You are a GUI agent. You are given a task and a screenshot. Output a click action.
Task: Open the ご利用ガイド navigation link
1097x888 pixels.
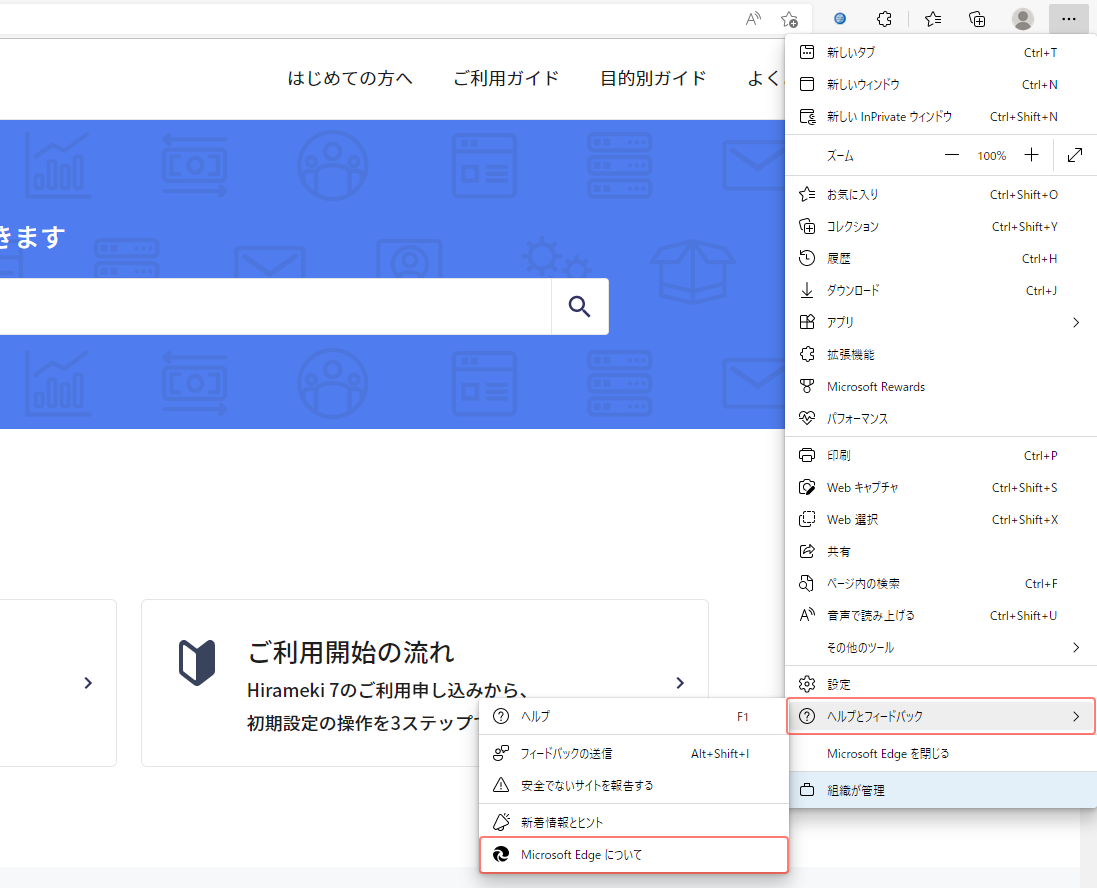(507, 78)
